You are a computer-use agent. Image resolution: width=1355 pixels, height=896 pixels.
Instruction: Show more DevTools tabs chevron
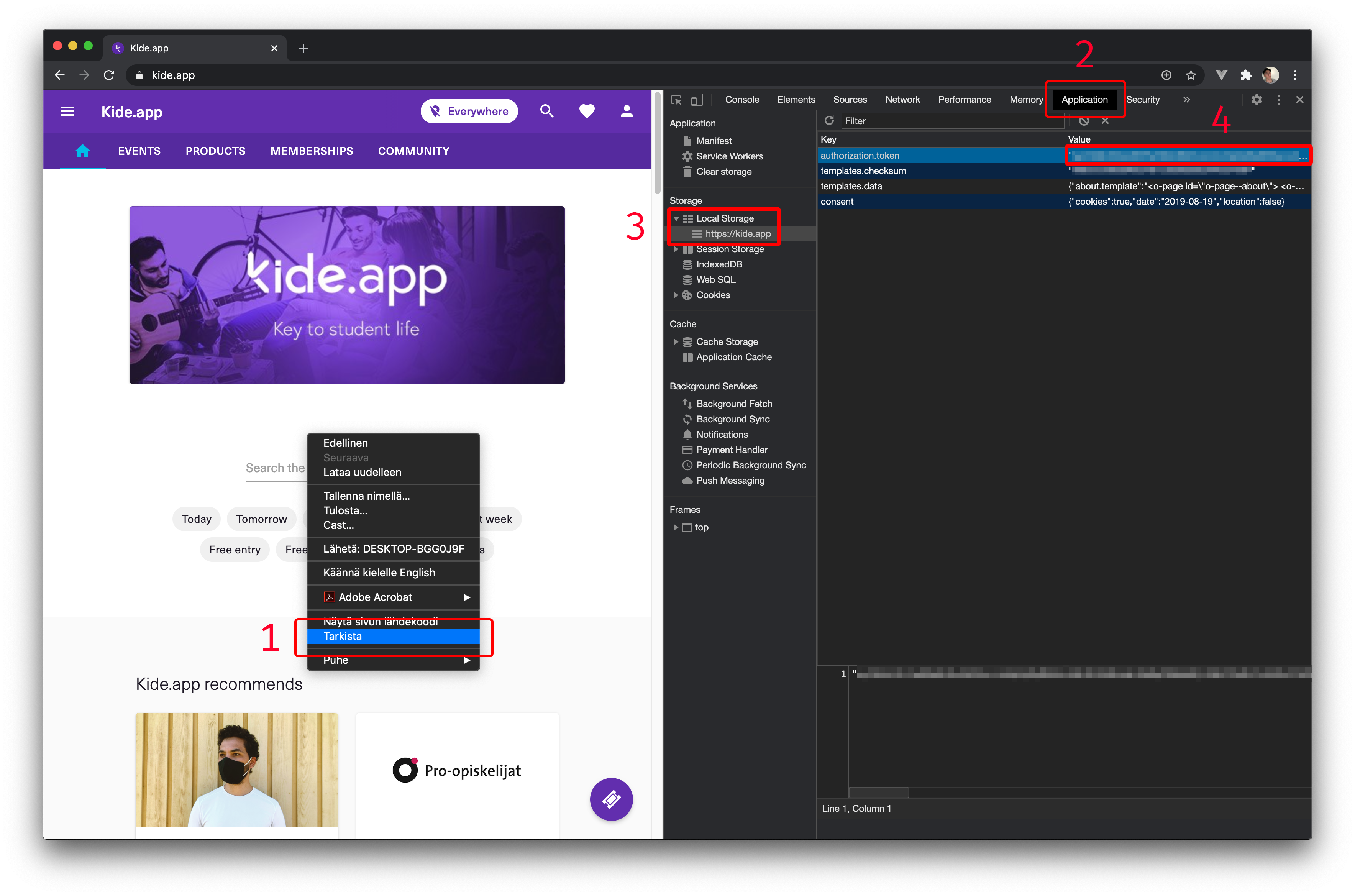click(1186, 100)
